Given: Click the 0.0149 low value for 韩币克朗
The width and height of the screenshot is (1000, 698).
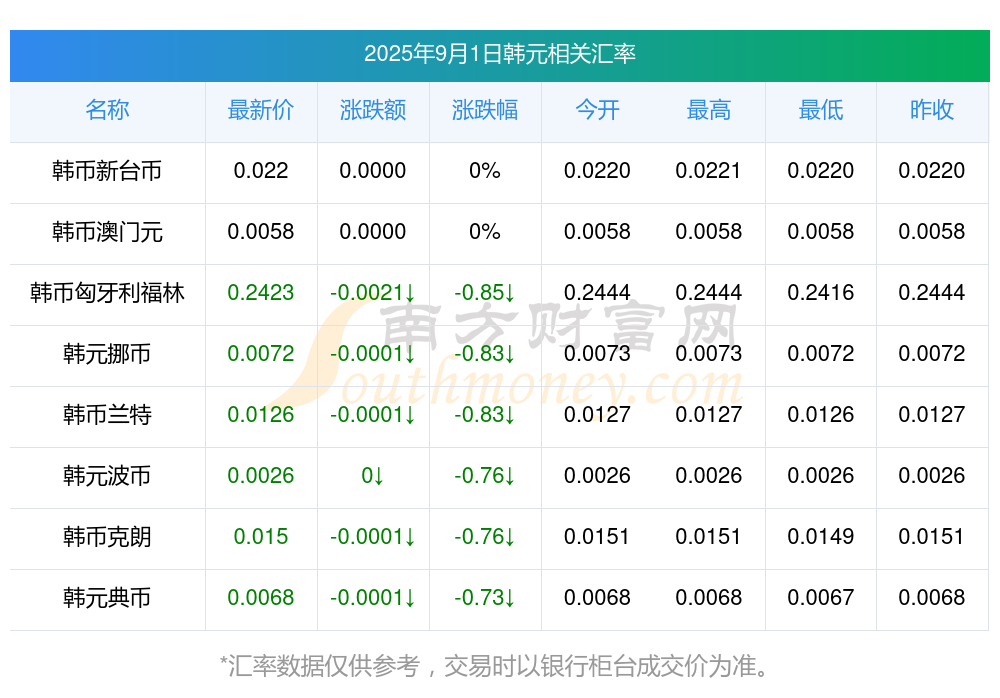Looking at the screenshot, I should click(821, 537).
